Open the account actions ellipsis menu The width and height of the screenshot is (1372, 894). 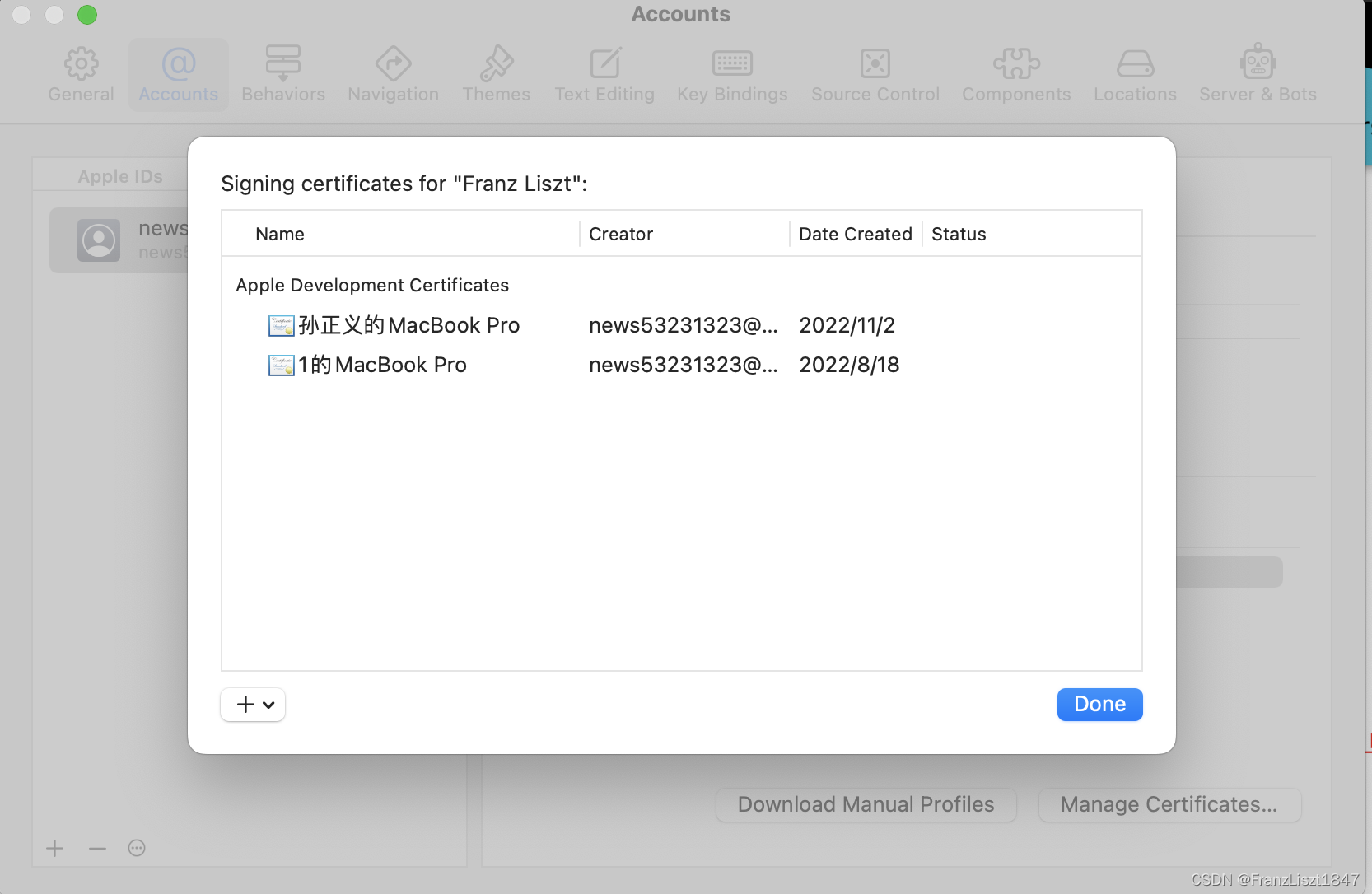[137, 848]
